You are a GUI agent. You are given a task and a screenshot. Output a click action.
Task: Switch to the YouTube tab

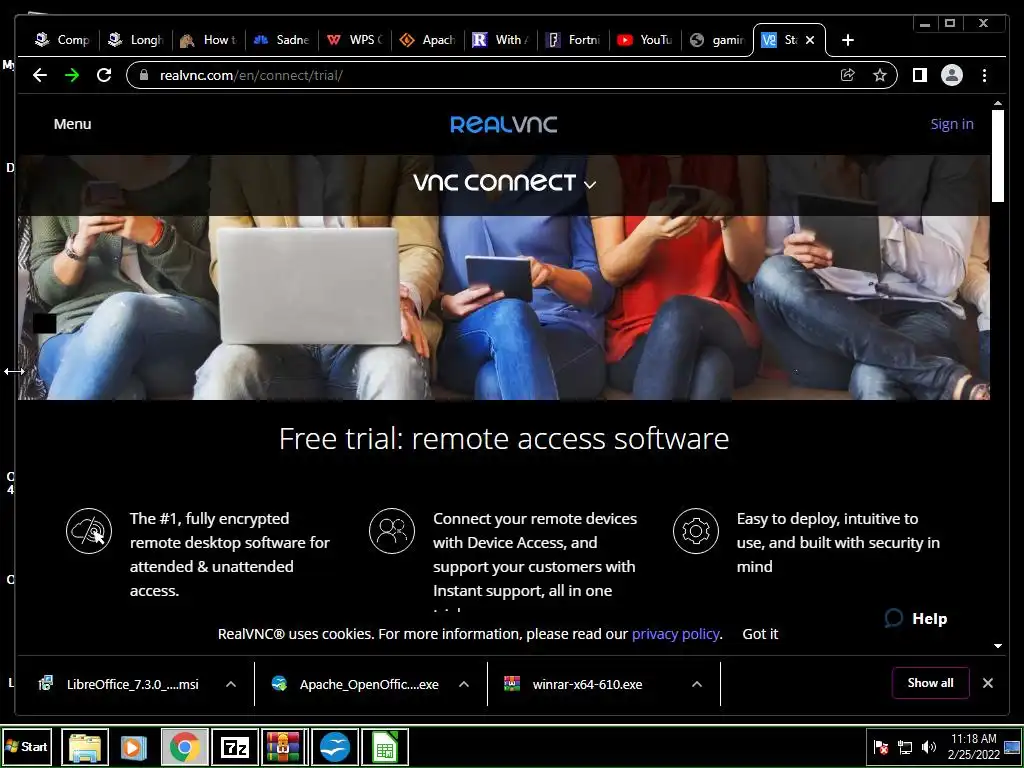tap(645, 40)
